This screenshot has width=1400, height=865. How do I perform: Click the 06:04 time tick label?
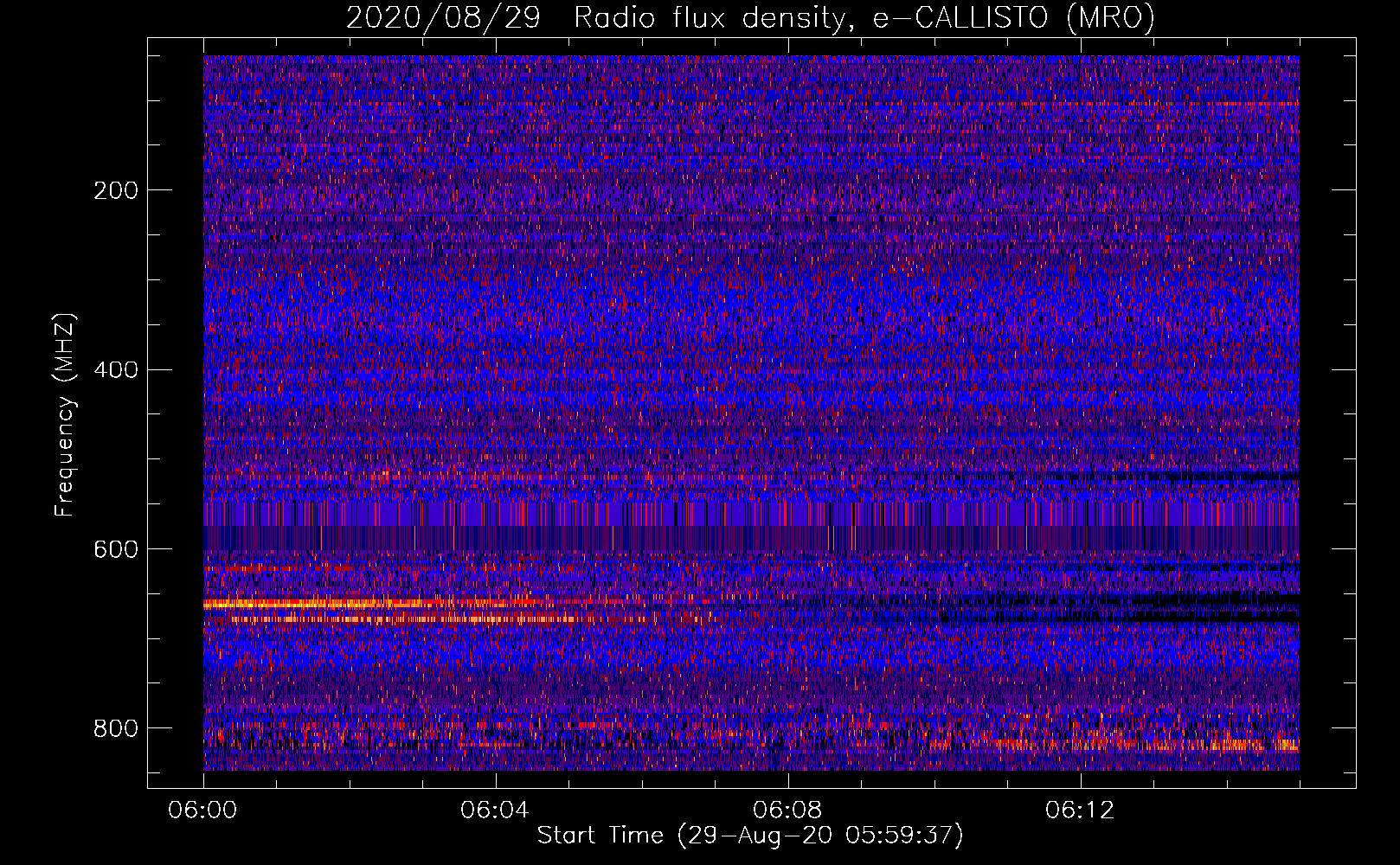(x=494, y=811)
